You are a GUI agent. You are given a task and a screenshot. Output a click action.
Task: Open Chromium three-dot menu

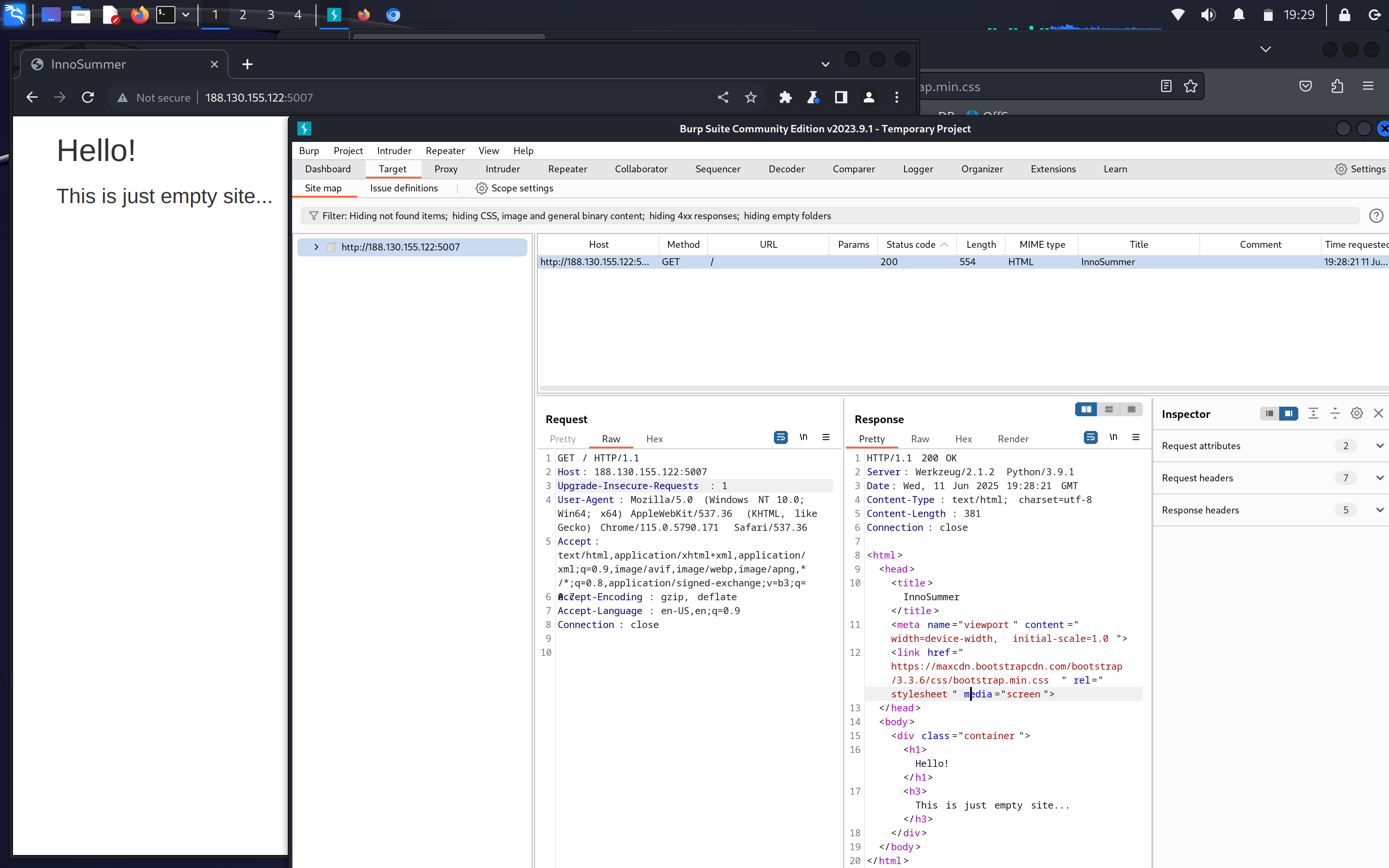tap(896, 98)
